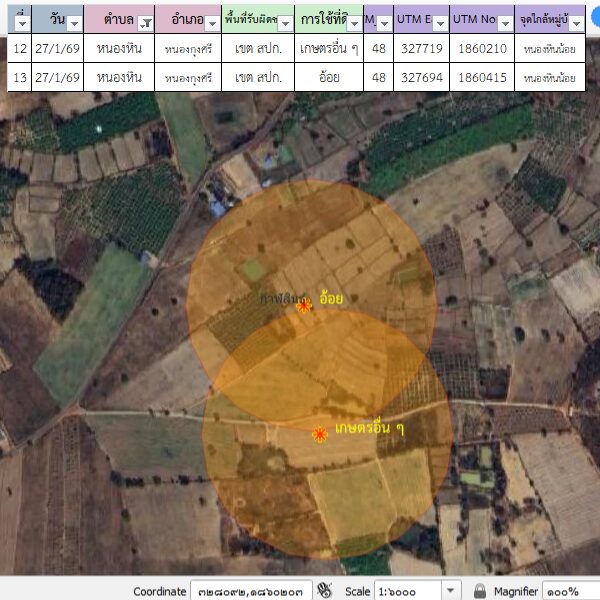Open the จุดใกล้หมู่บ้าน column filter dropdown
Image resolution: width=600 pixels, height=600 pixels.
(x=576, y=22)
